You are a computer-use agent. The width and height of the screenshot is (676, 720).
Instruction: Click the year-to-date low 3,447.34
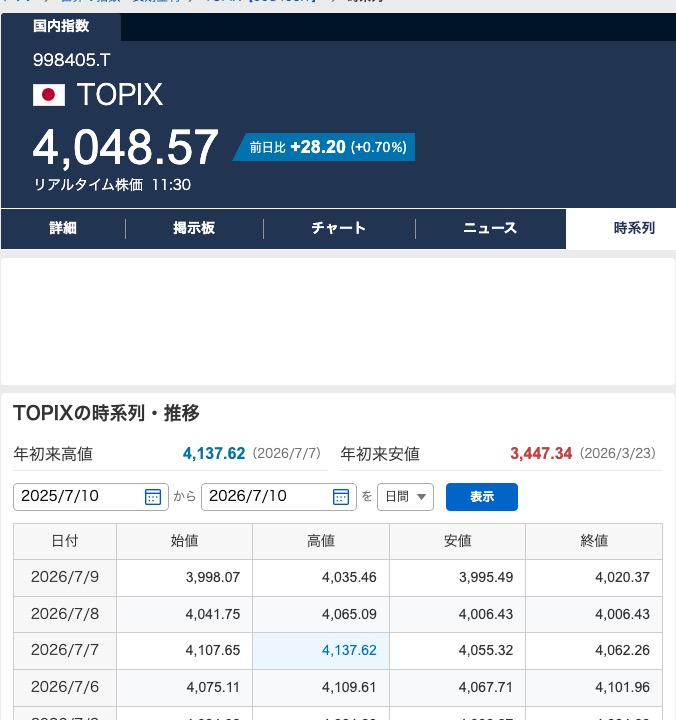541,454
